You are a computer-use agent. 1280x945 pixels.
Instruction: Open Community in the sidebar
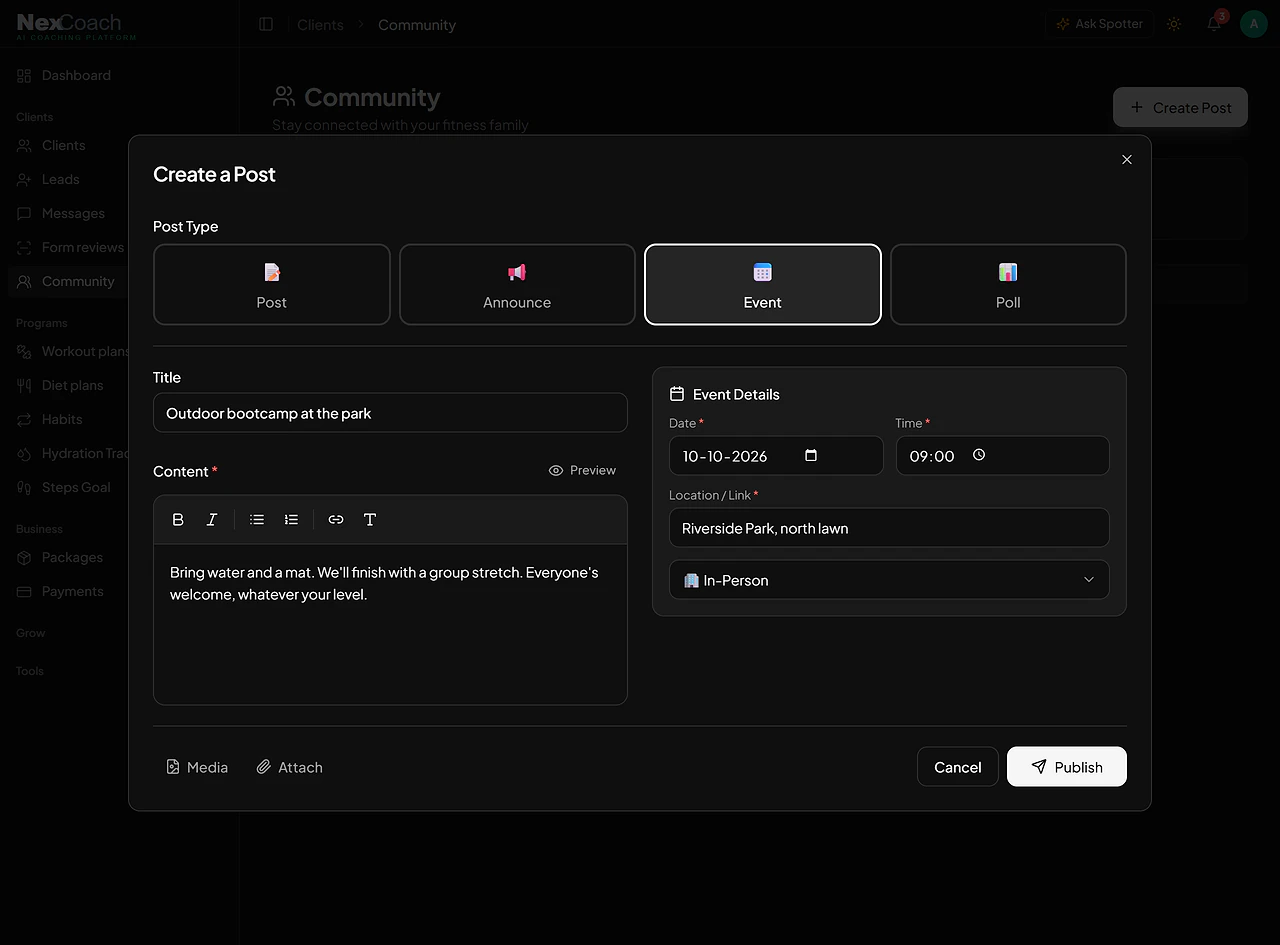coord(66,281)
